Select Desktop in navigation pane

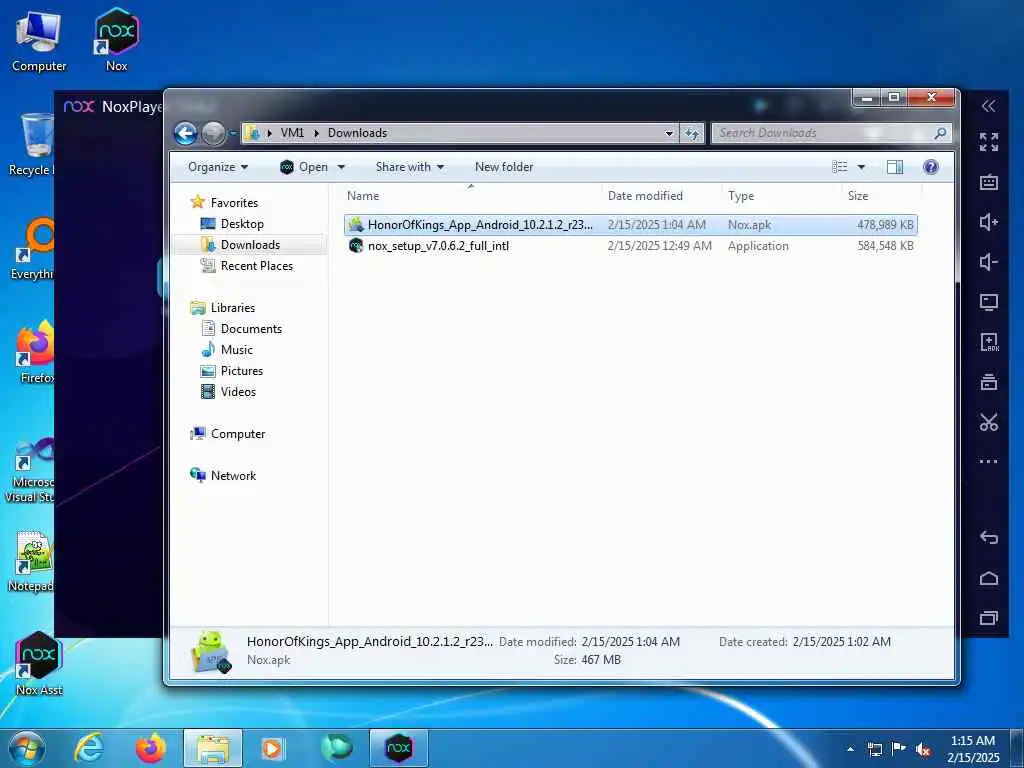click(232, 224)
